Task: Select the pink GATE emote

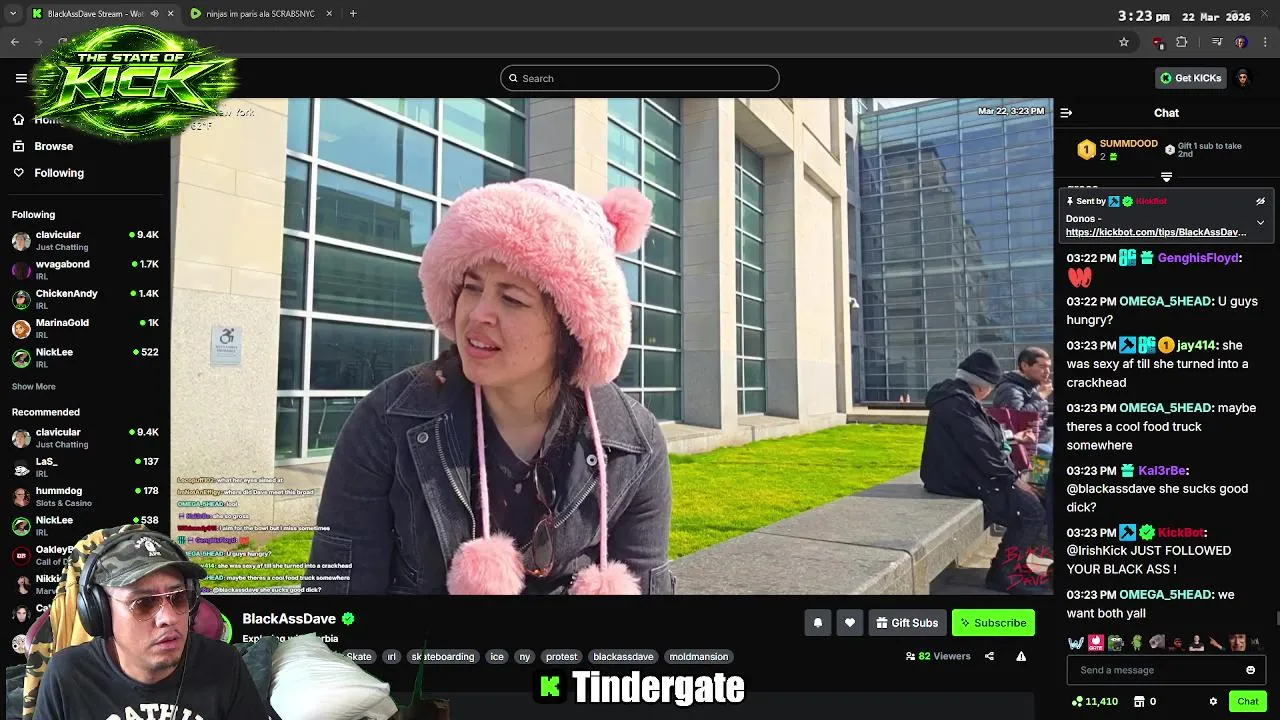Action: pyautogui.click(x=1095, y=643)
